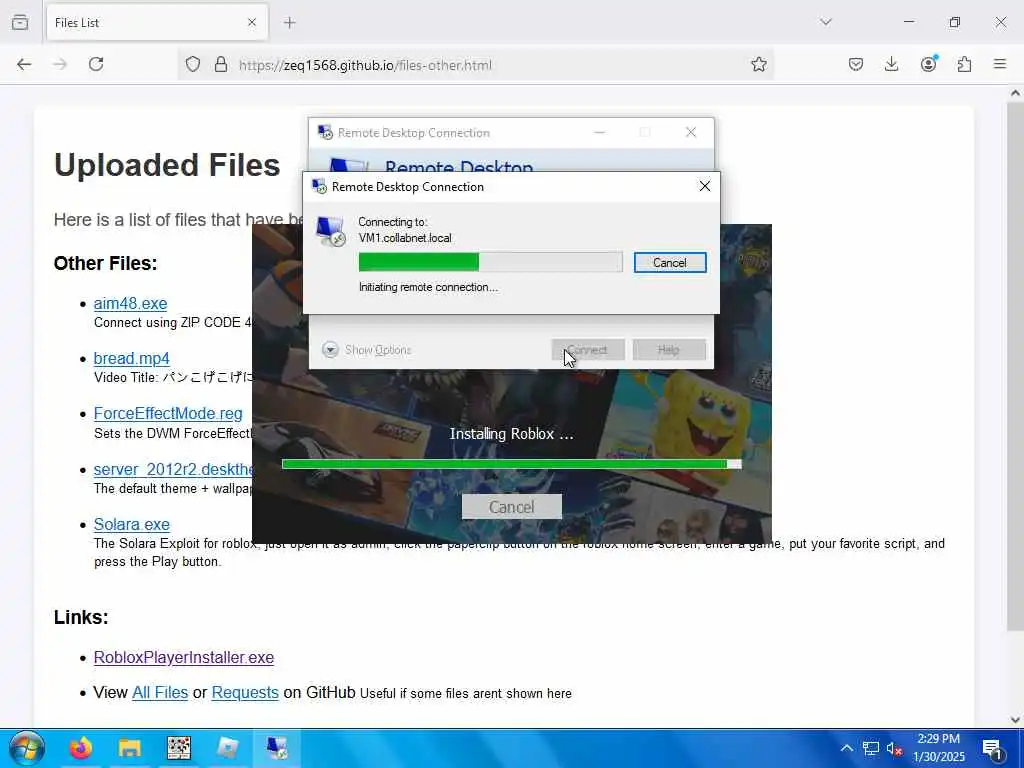Image resolution: width=1024 pixels, height=768 pixels.
Task: Show the list-all-tabs dropdown arrow
Action: click(825, 22)
